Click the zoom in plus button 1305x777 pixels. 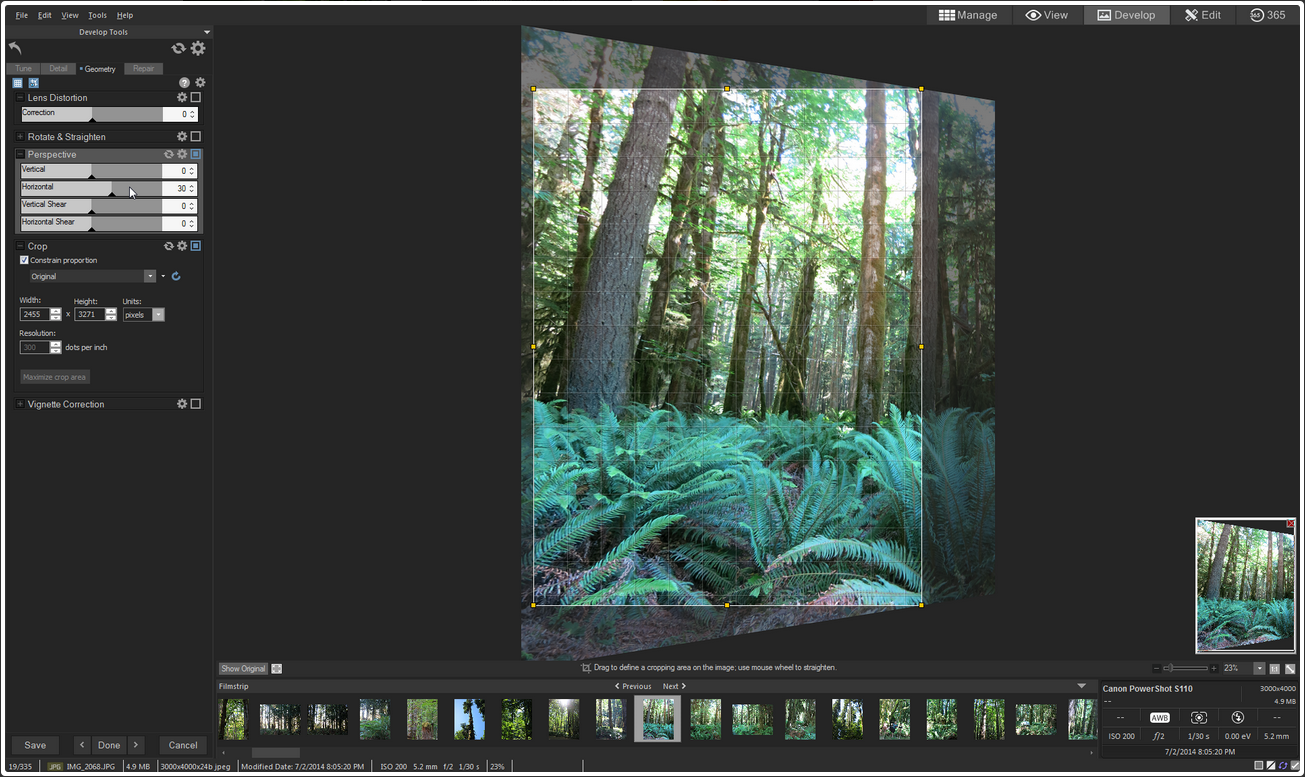click(x=1214, y=668)
